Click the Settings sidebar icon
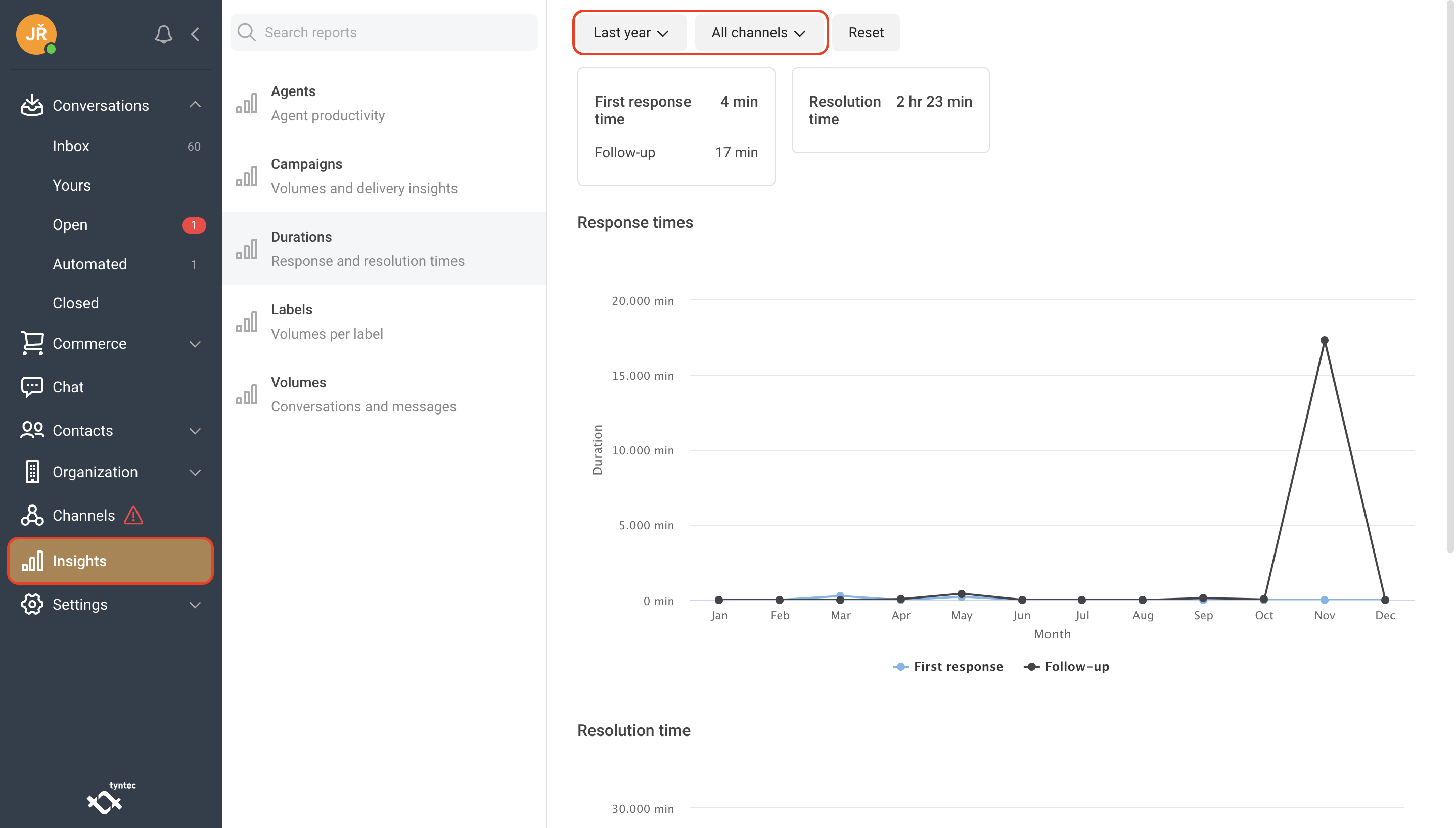This screenshot has height=828, width=1456. click(31, 604)
